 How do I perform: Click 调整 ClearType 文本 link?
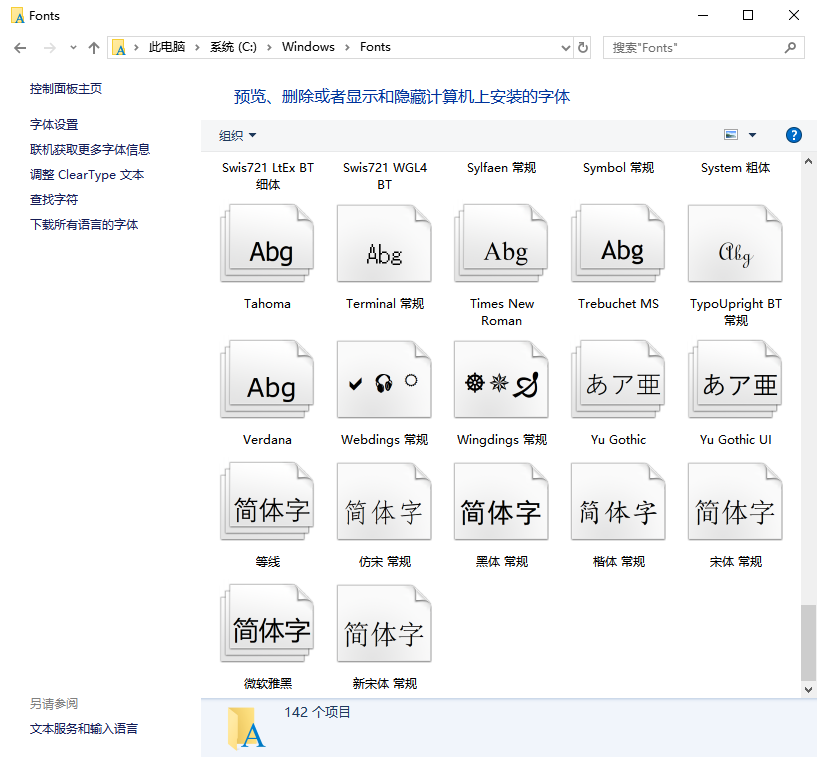87,174
